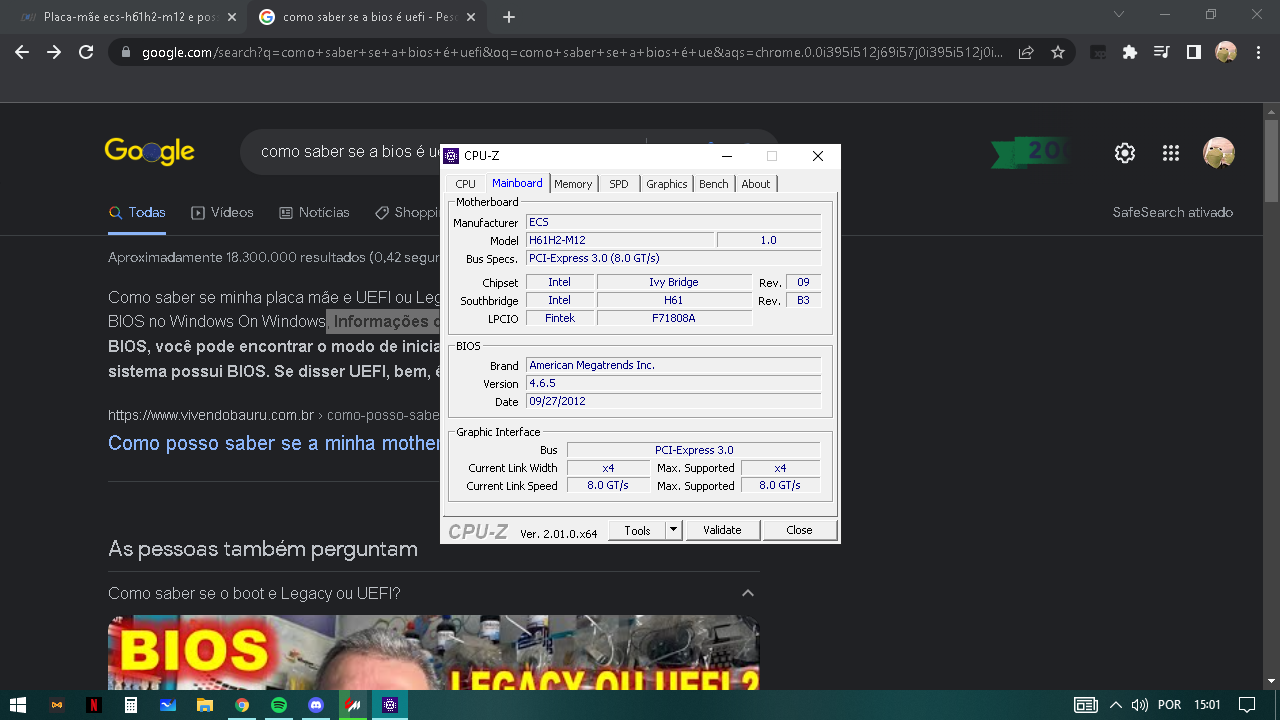Select the Mainboard tab in CPU-Z
Image resolution: width=1280 pixels, height=720 pixels.
[x=517, y=183]
